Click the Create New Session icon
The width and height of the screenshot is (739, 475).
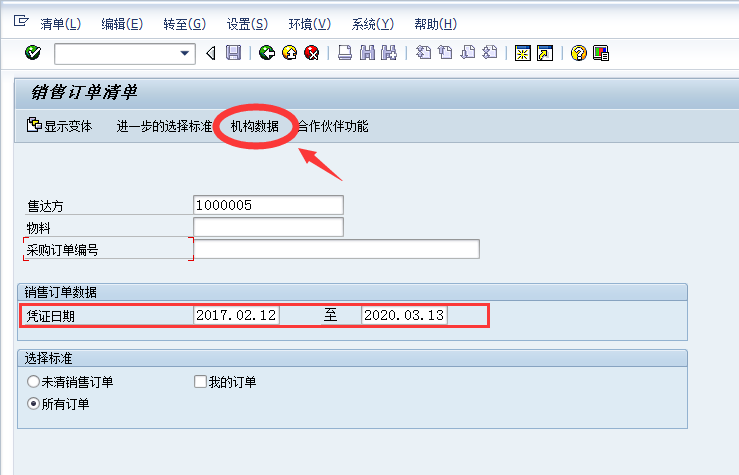523,53
